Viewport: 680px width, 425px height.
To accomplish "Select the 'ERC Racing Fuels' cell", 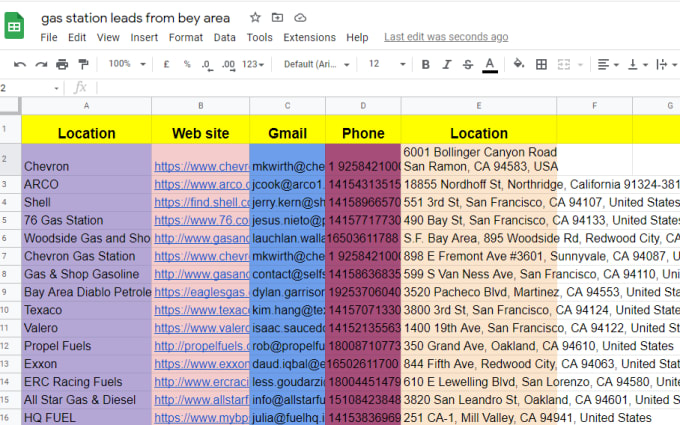I will 86,382.
